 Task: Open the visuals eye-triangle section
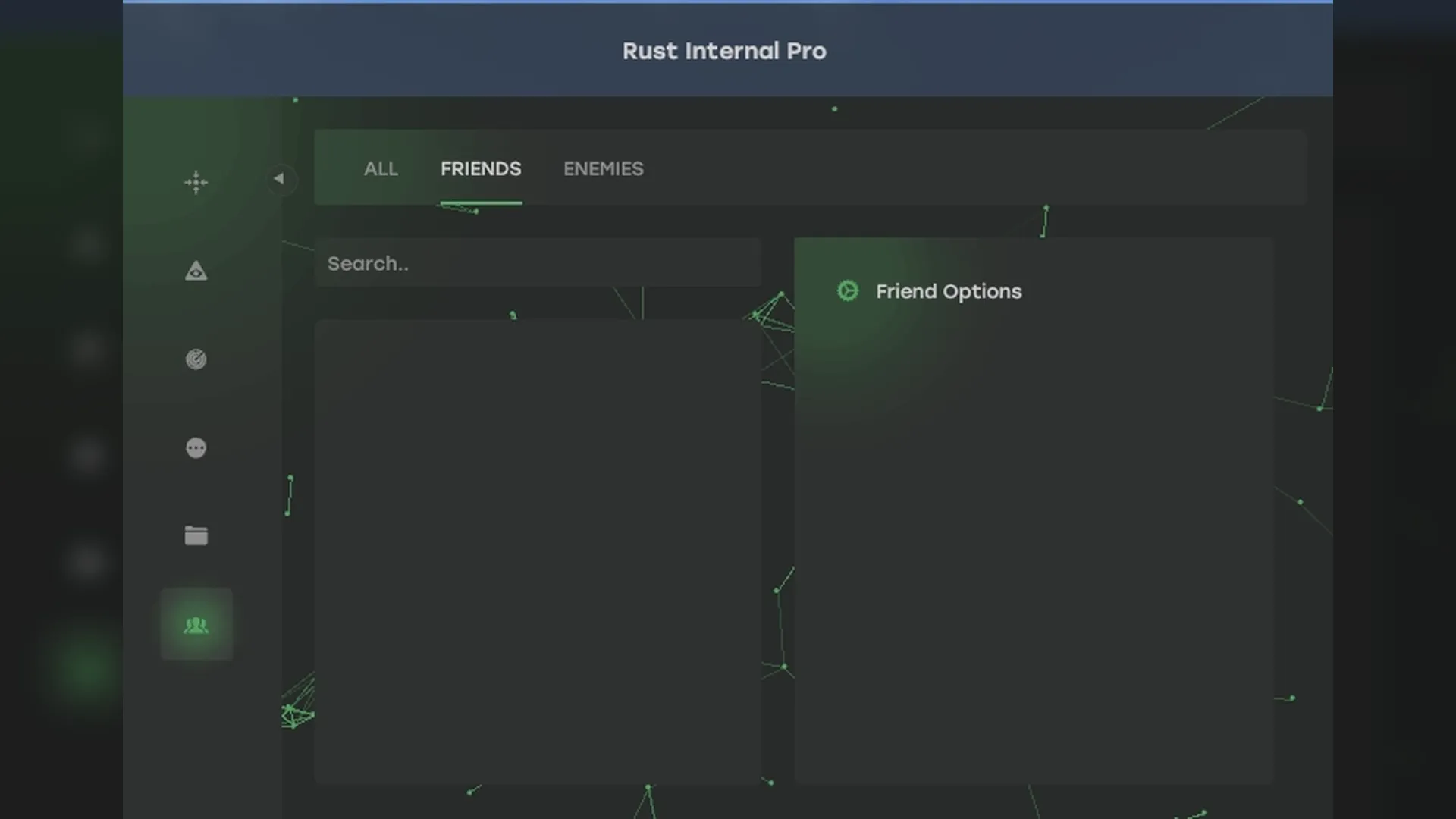196,271
